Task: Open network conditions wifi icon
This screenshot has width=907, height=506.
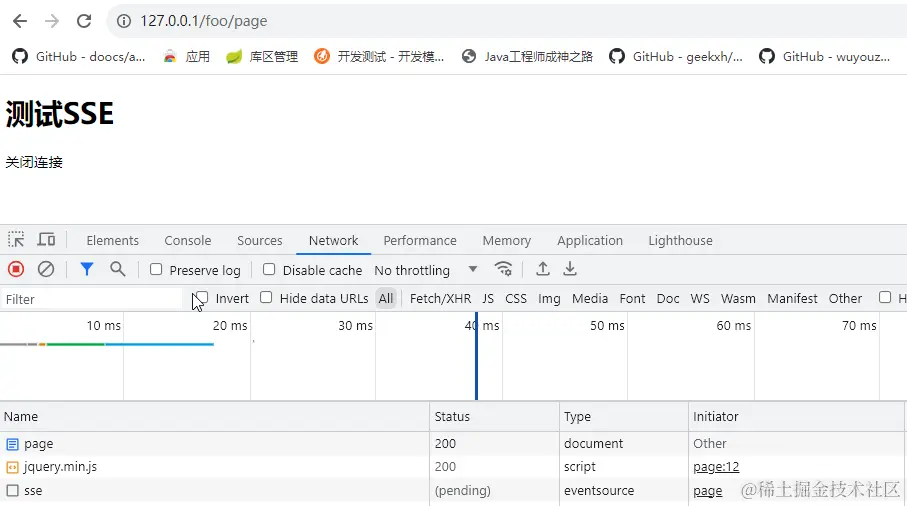Action: (x=503, y=269)
